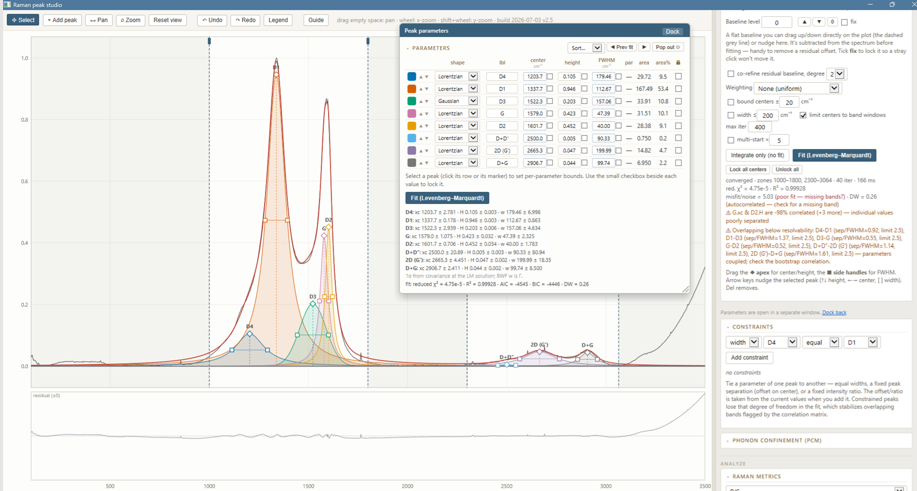The height and width of the screenshot is (491, 917).
Task: Disable limit centers to band windows
Action: point(803,115)
